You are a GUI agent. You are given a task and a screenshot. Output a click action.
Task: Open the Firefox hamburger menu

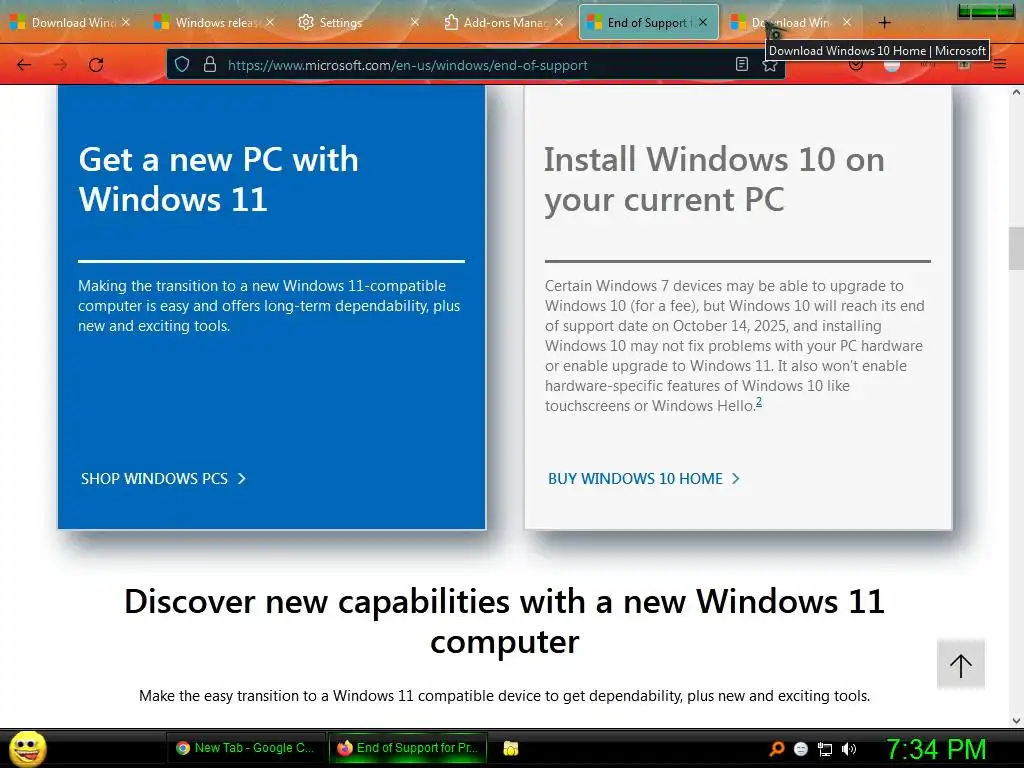[1000, 64]
